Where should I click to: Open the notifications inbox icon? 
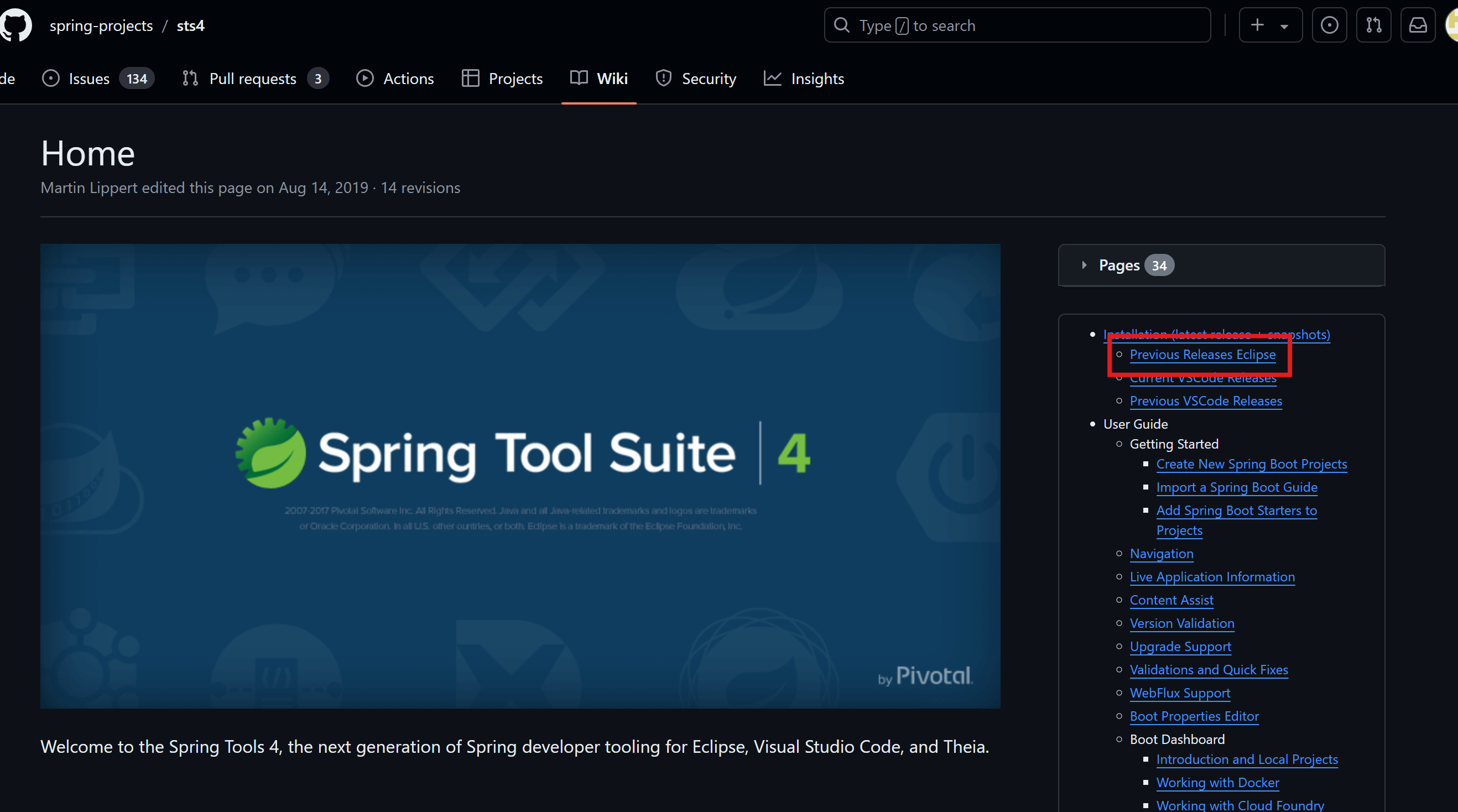click(x=1417, y=25)
